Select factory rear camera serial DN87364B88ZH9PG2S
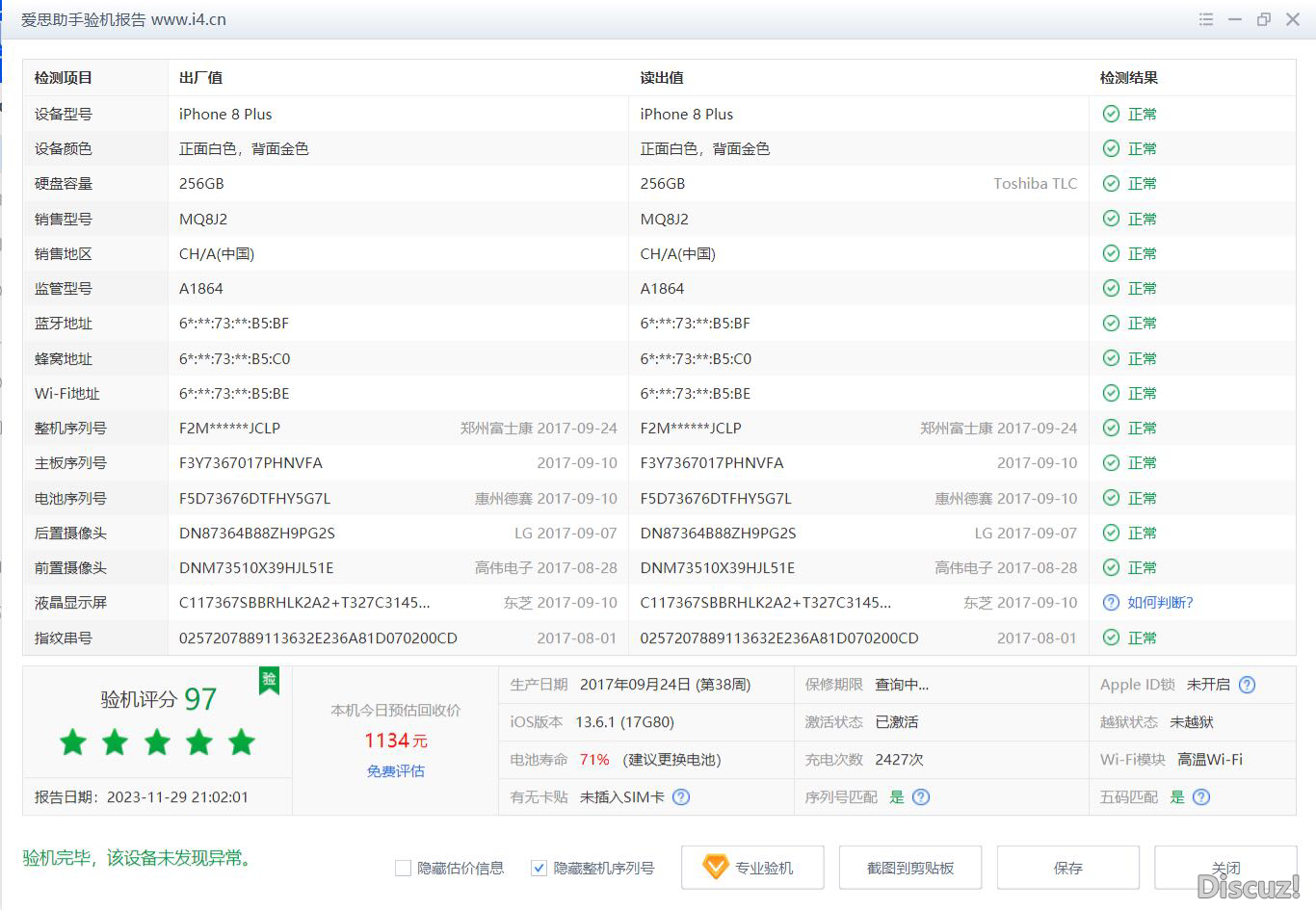1316x910 pixels. [257, 533]
